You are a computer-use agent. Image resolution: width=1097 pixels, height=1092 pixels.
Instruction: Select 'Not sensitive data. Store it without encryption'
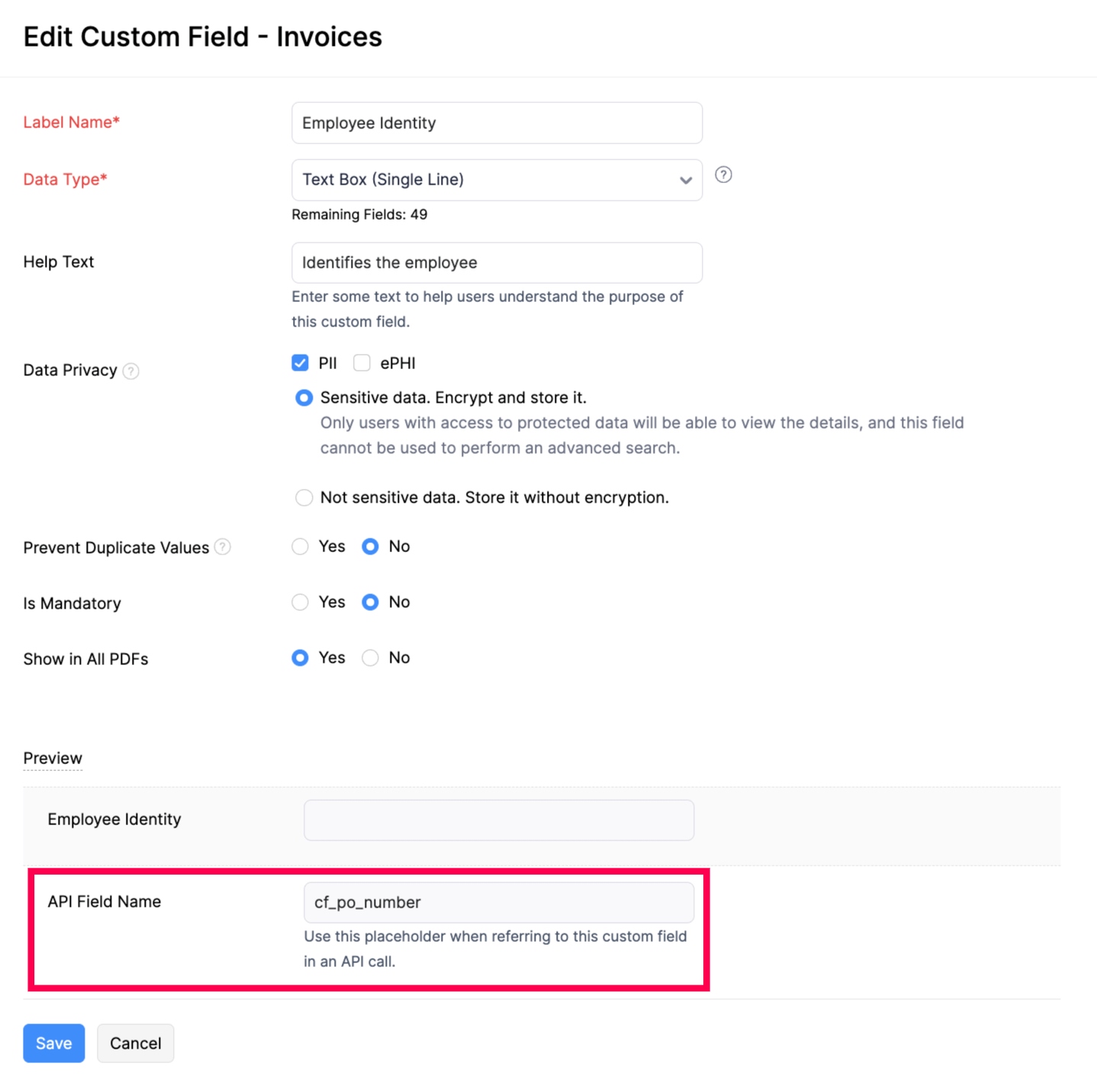tap(304, 497)
